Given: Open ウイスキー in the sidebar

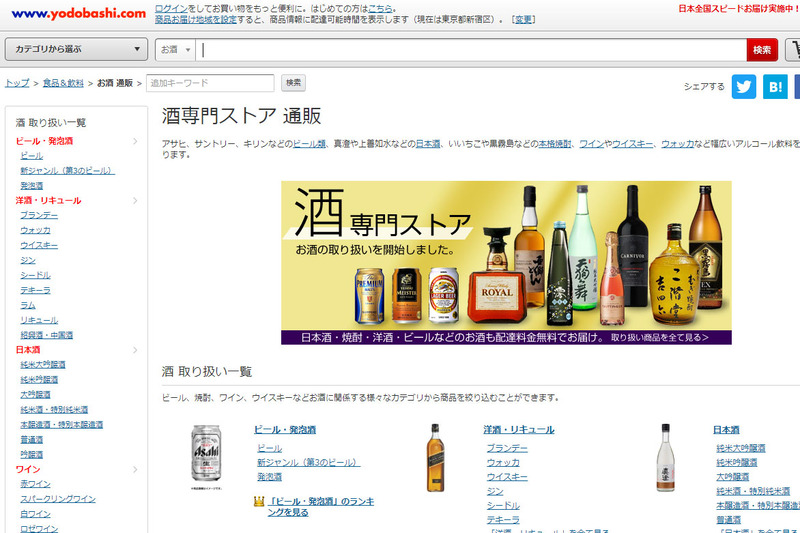Looking at the screenshot, I should (39, 245).
